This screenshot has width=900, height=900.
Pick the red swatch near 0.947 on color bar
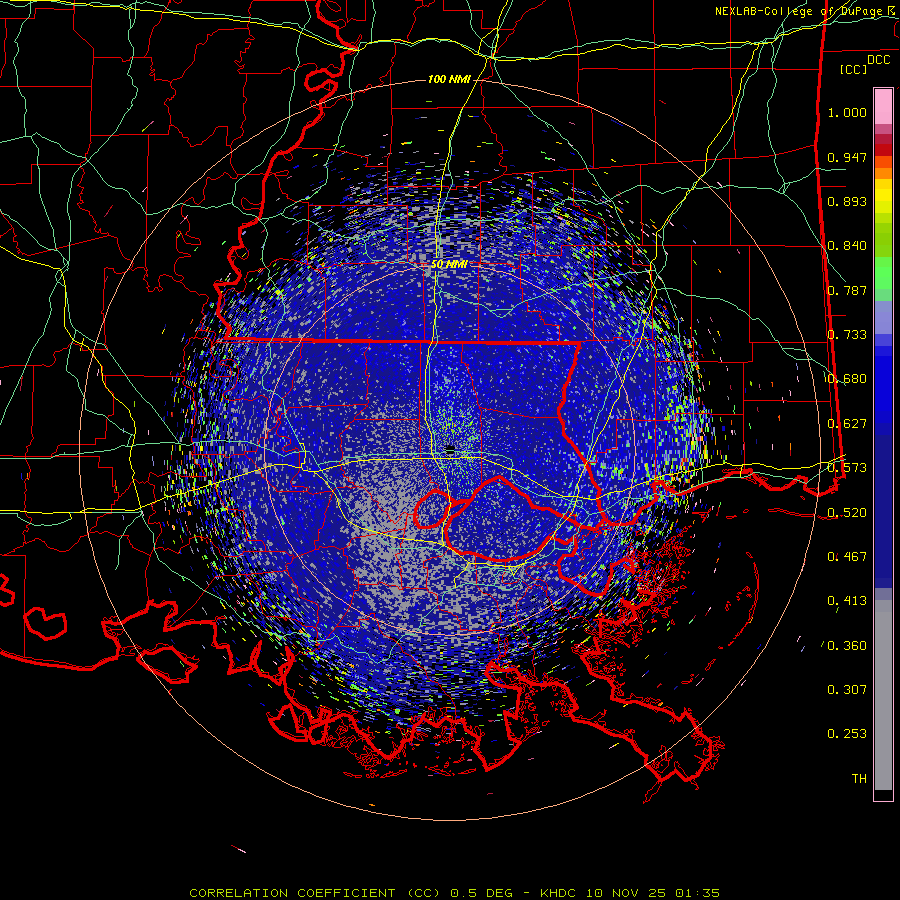click(883, 150)
